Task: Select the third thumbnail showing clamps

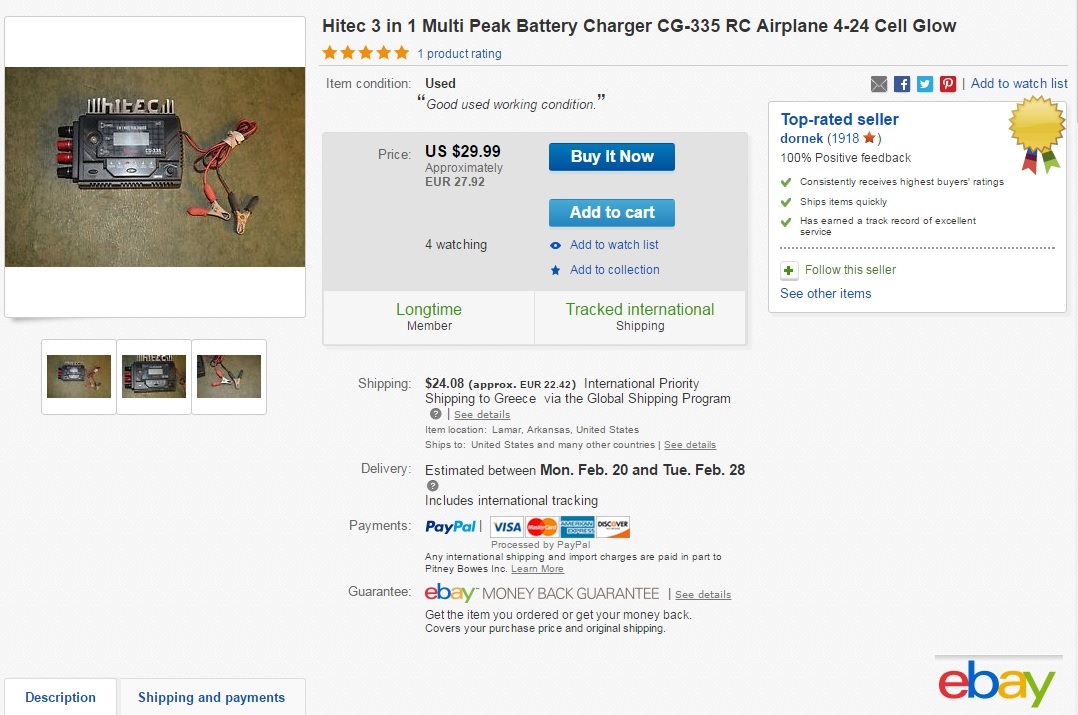Action: [x=229, y=376]
